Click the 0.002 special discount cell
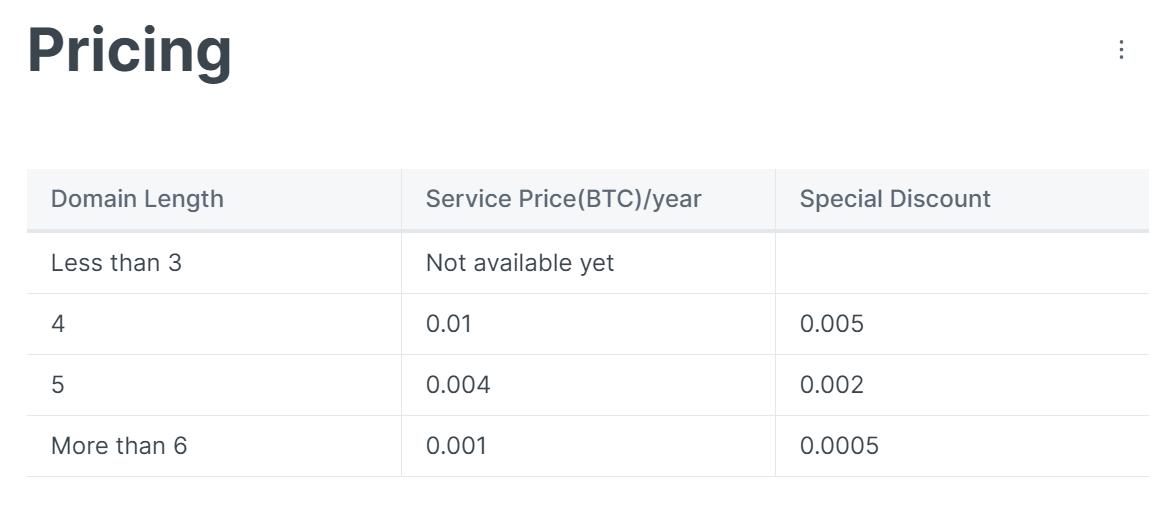This screenshot has width=1152, height=505. (x=831, y=385)
